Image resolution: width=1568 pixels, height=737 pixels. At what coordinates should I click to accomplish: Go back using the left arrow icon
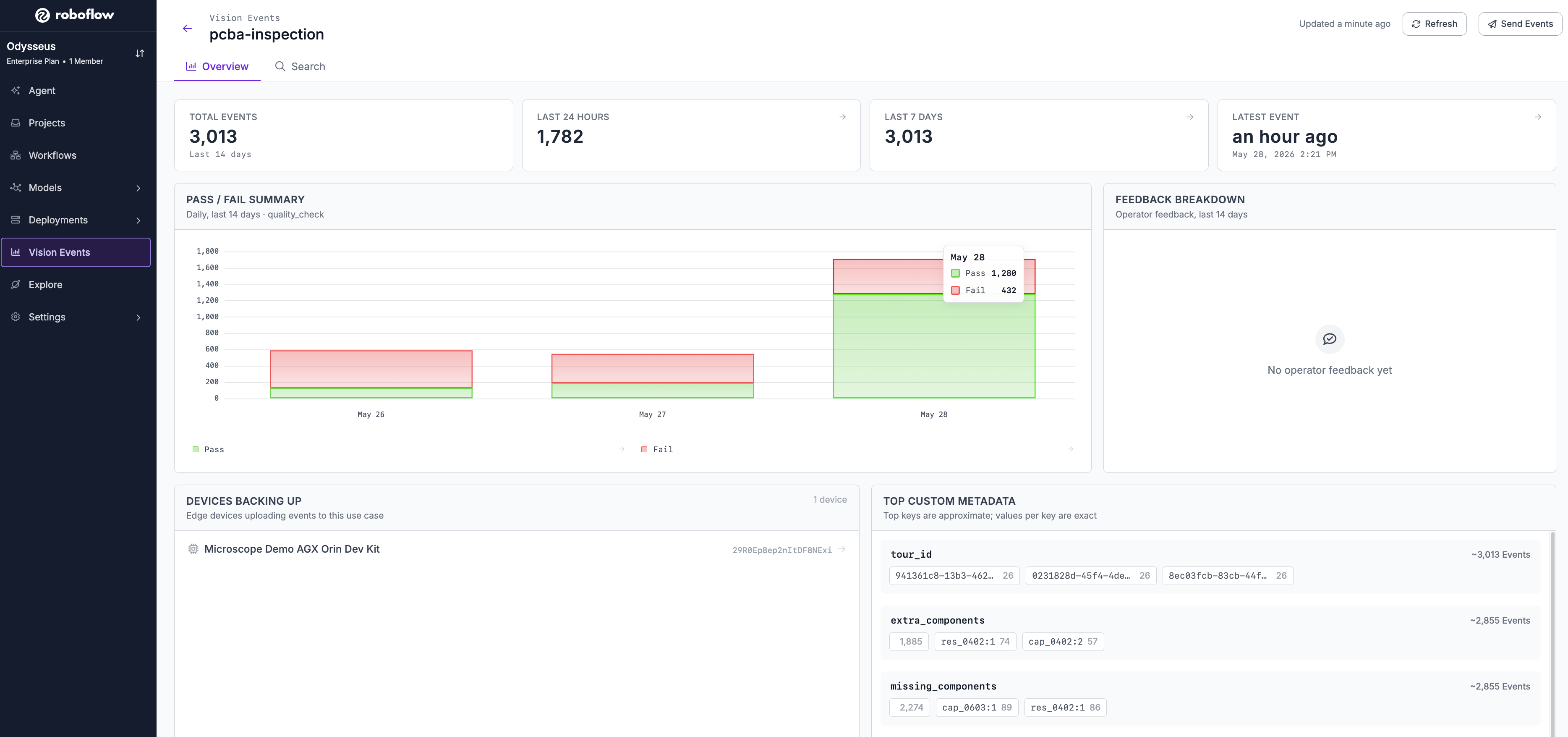pos(188,28)
